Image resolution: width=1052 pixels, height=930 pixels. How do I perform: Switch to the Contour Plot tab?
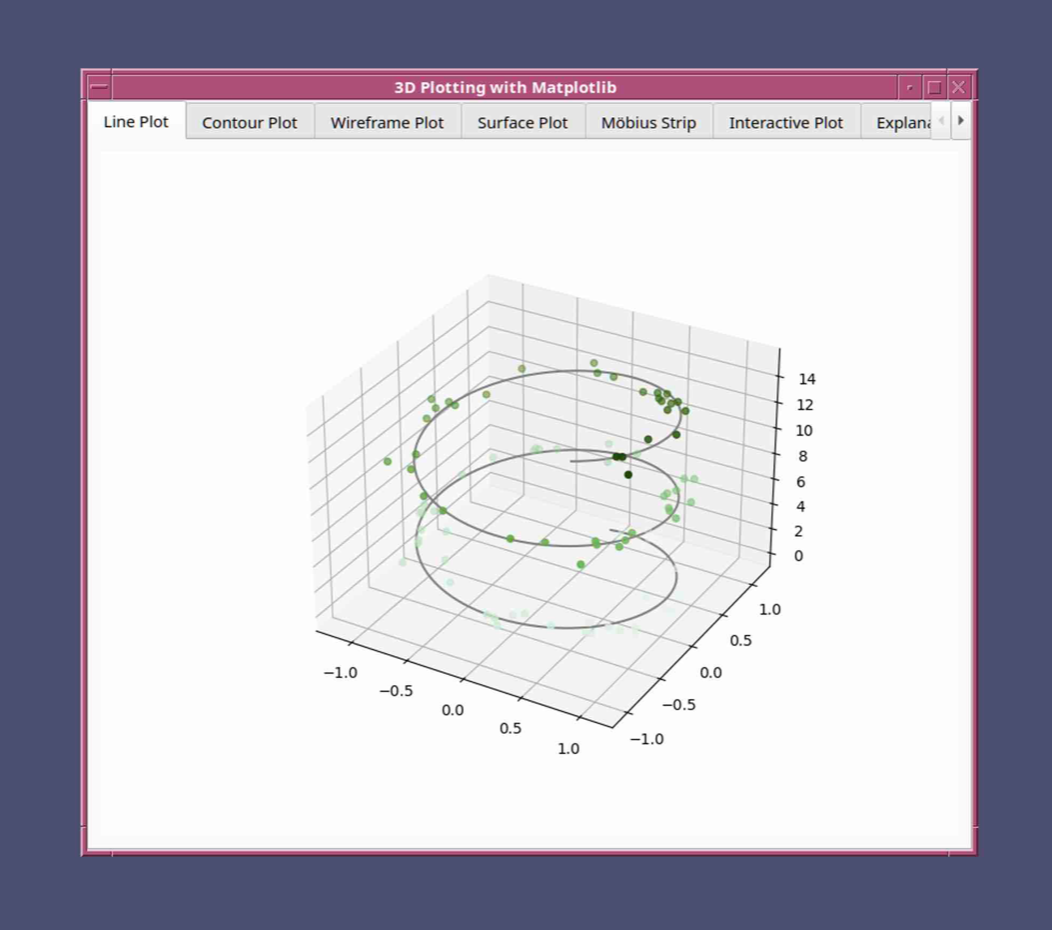249,122
